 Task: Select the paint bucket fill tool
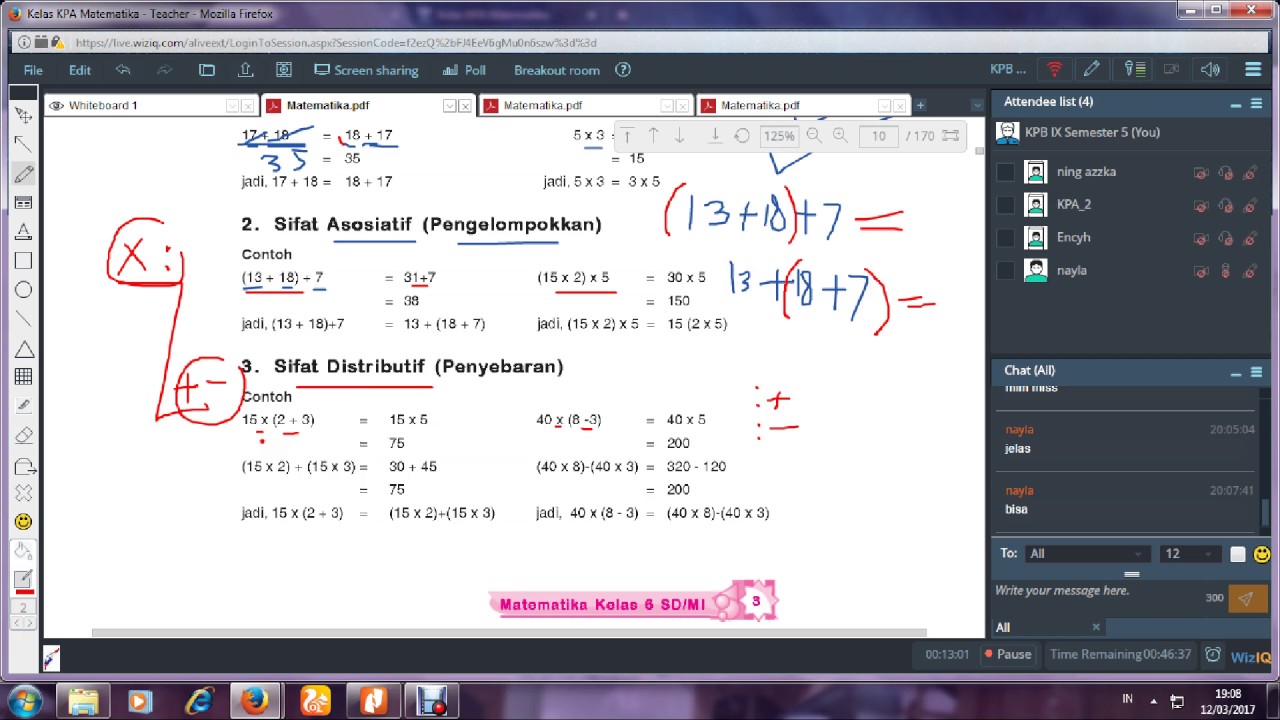23,550
